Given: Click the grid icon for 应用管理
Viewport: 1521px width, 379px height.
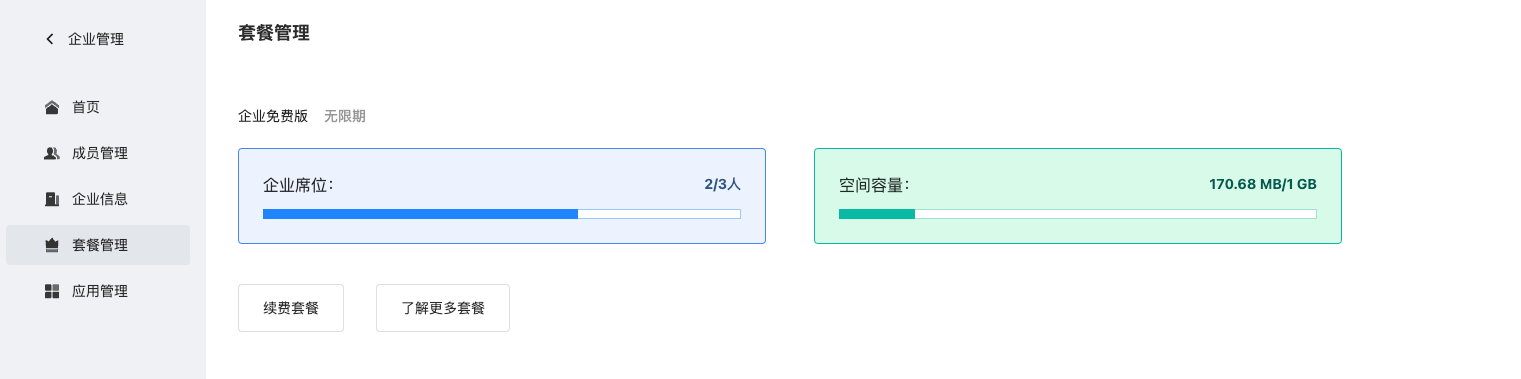Looking at the screenshot, I should [52, 291].
